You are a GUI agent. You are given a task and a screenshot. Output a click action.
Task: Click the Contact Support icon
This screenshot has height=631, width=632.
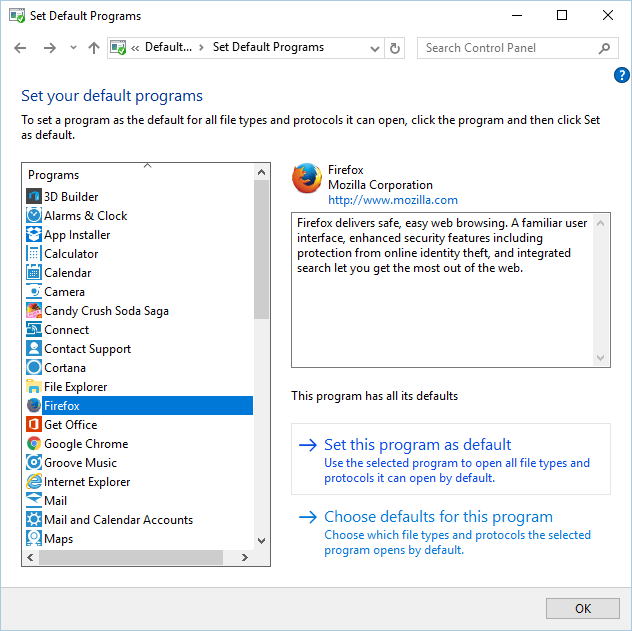click(x=34, y=348)
